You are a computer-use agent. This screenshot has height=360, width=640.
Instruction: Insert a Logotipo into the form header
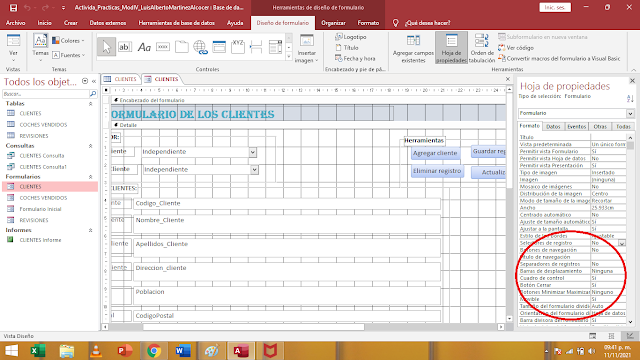pos(351,37)
